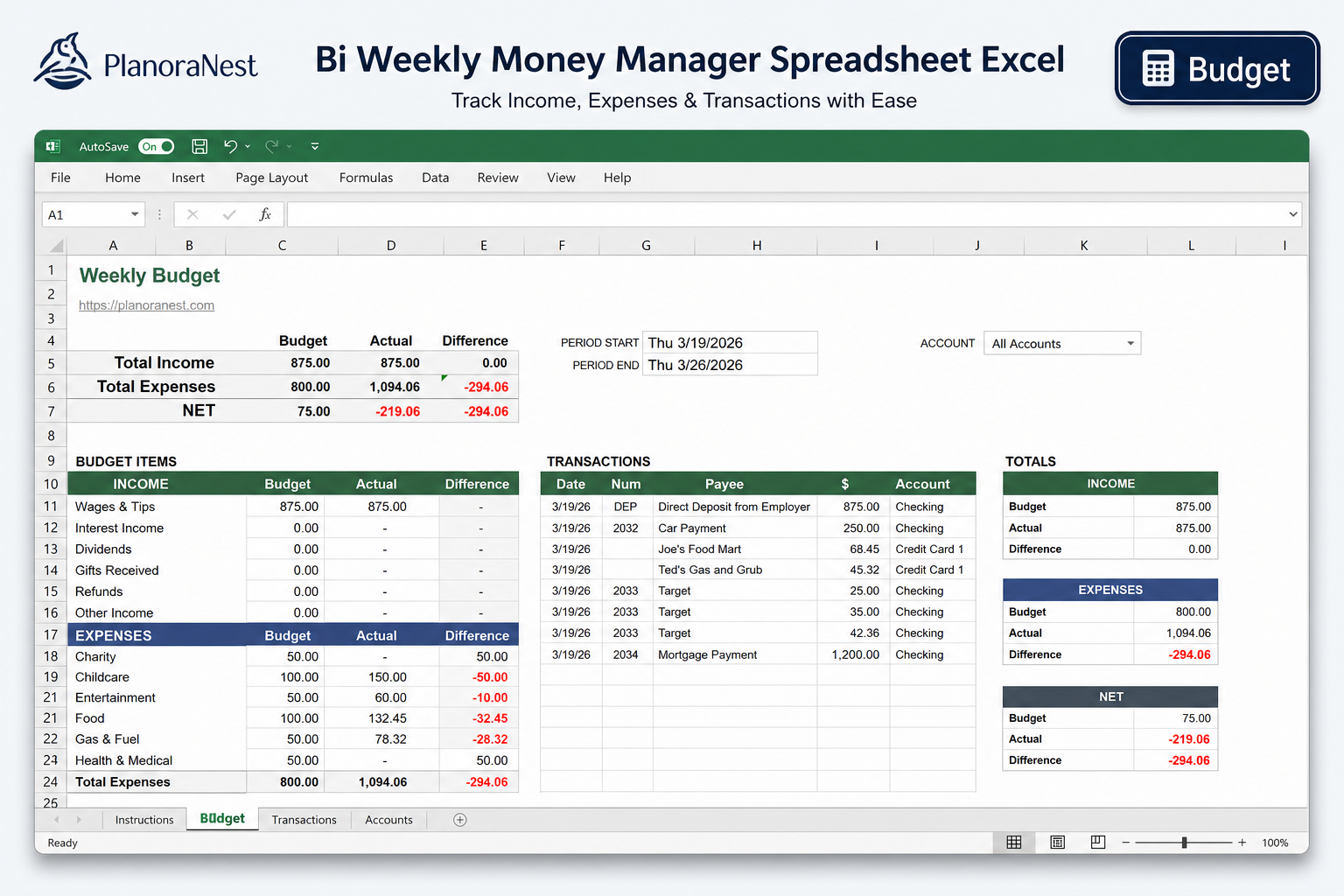Switch to the Accounts sheet tab
This screenshot has width=1344, height=896.
[388, 820]
